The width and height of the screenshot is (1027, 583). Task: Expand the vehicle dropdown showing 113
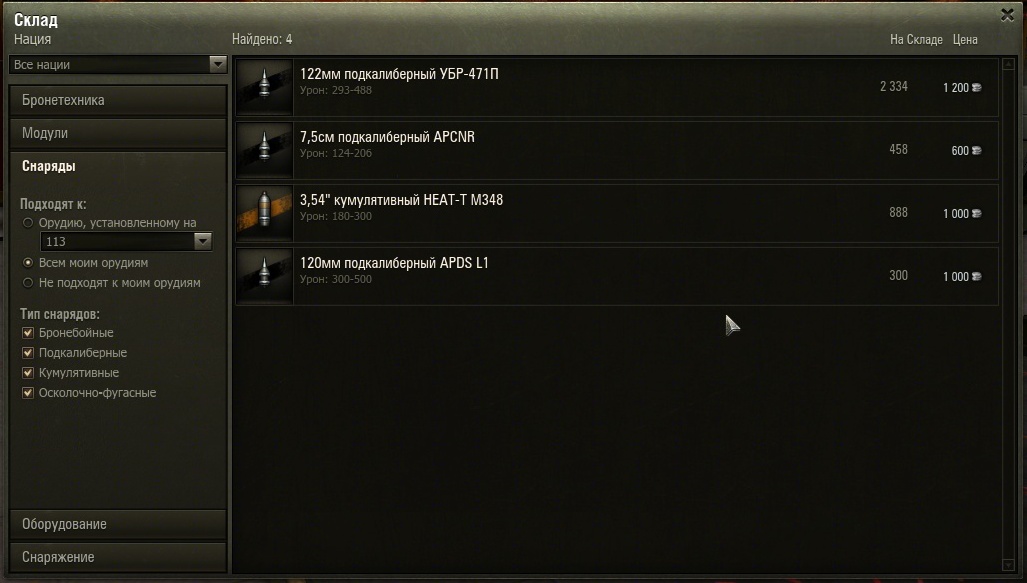(x=126, y=242)
